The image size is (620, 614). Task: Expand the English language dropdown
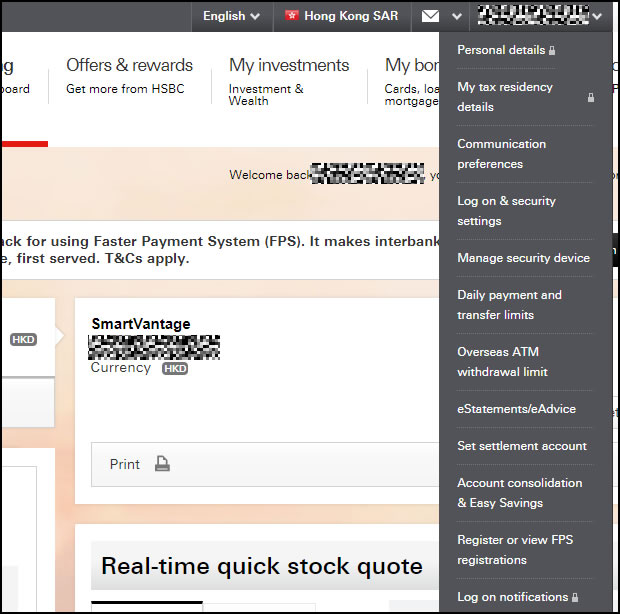(231, 16)
